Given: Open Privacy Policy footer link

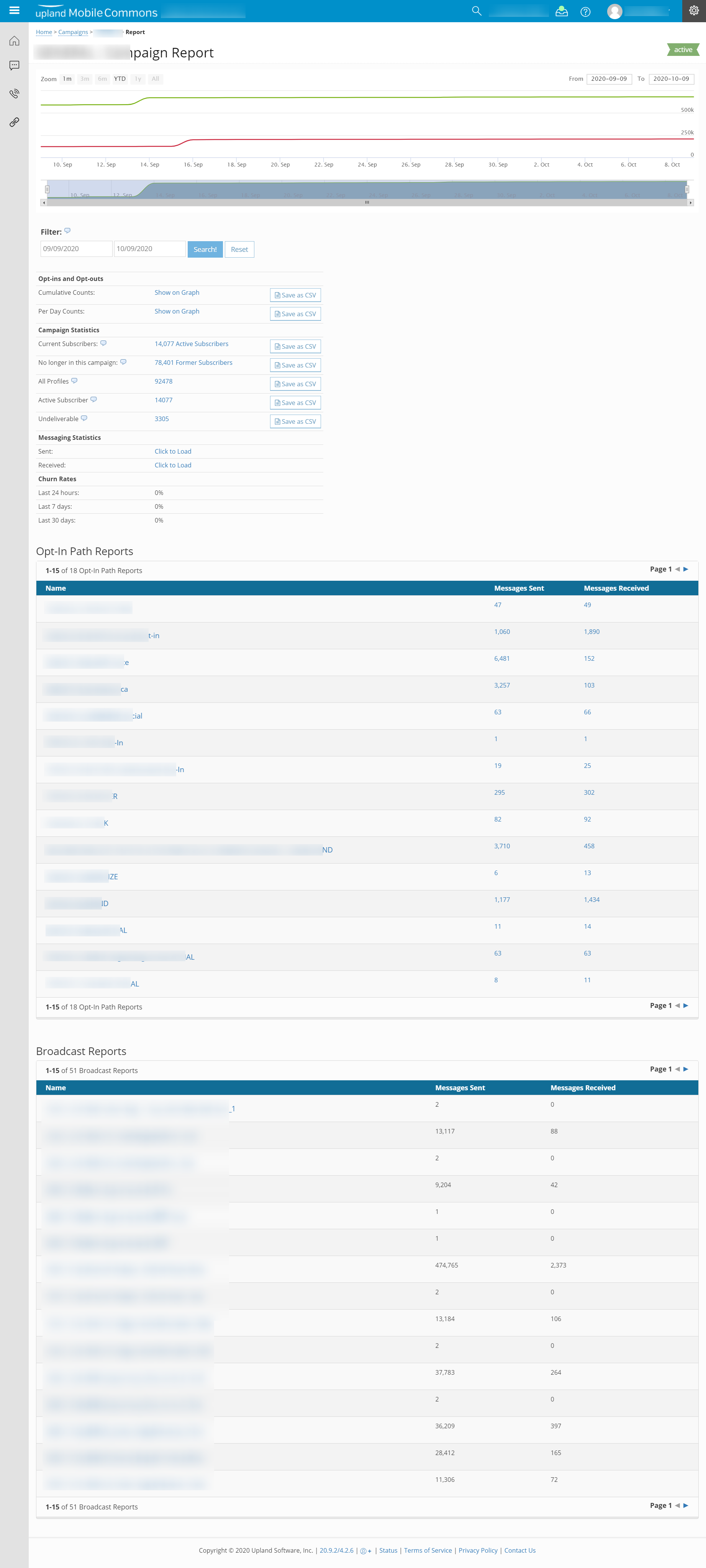Looking at the screenshot, I should pos(478,1550).
